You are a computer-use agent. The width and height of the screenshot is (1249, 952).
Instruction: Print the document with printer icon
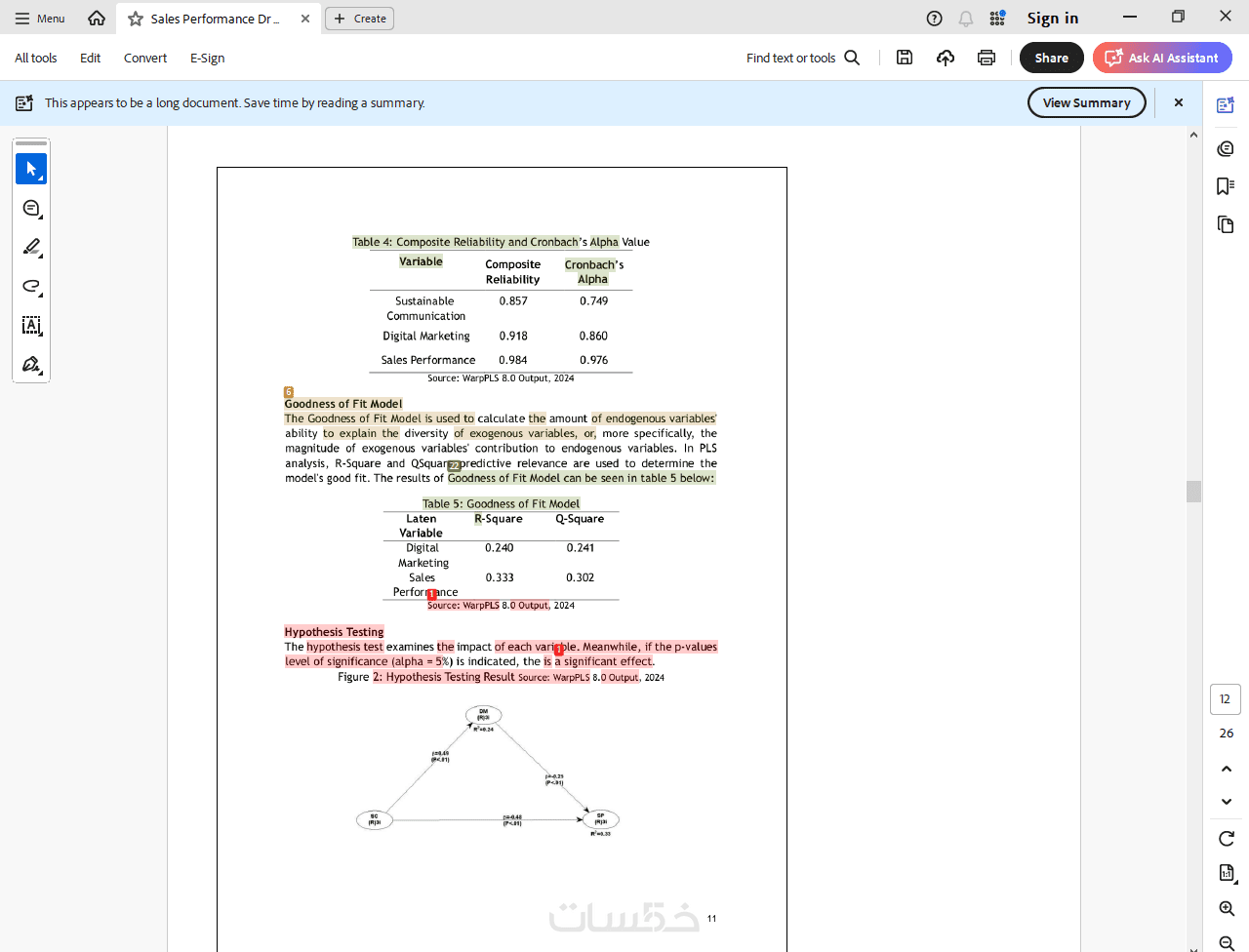pos(987,58)
